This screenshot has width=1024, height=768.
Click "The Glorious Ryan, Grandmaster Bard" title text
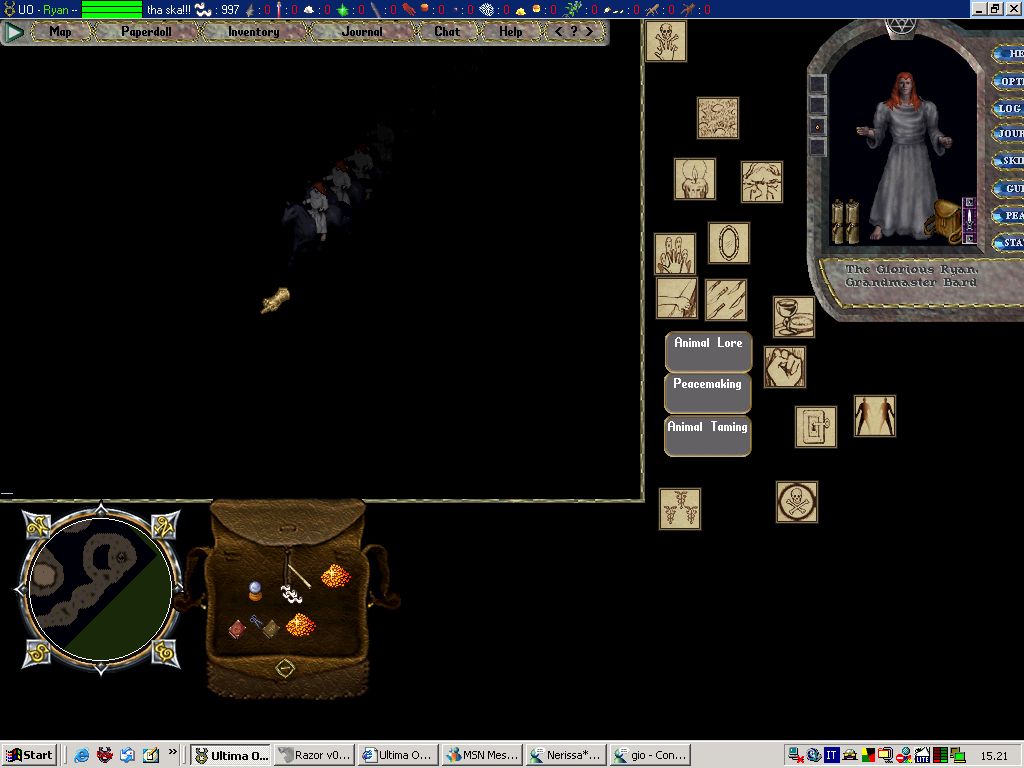[911, 276]
